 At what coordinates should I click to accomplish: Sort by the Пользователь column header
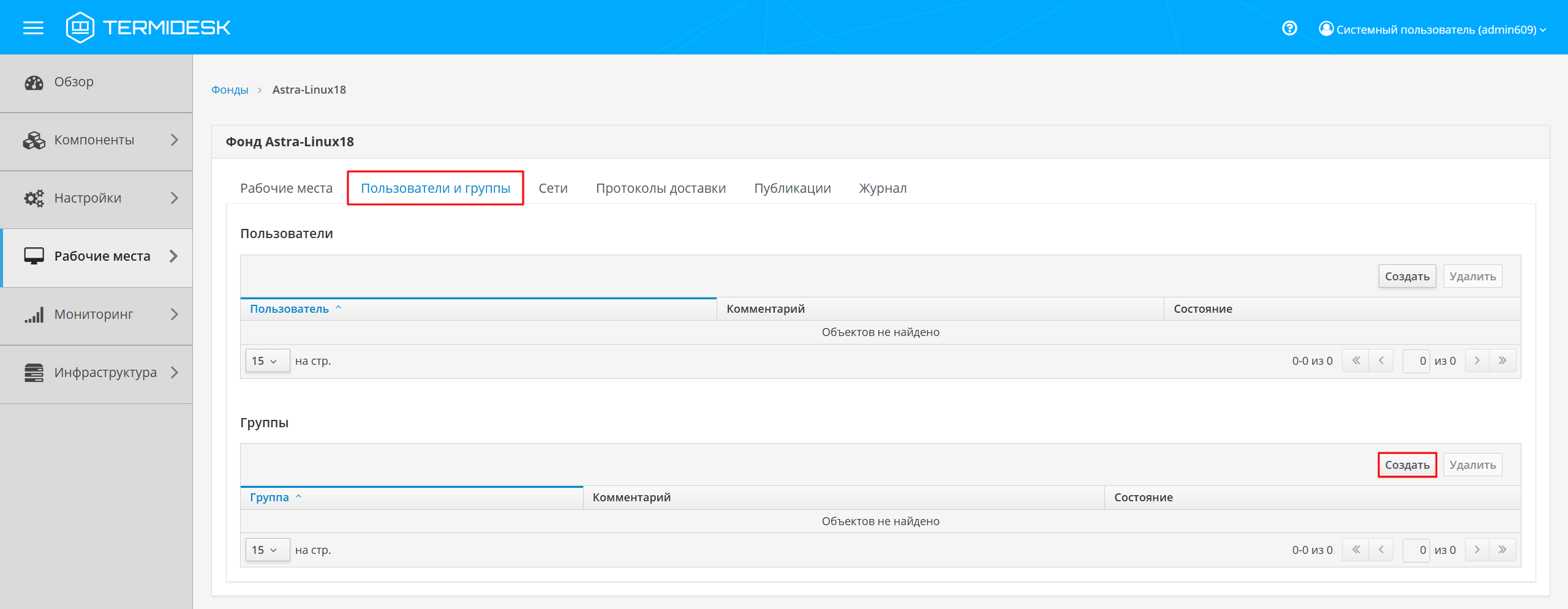[x=289, y=309]
